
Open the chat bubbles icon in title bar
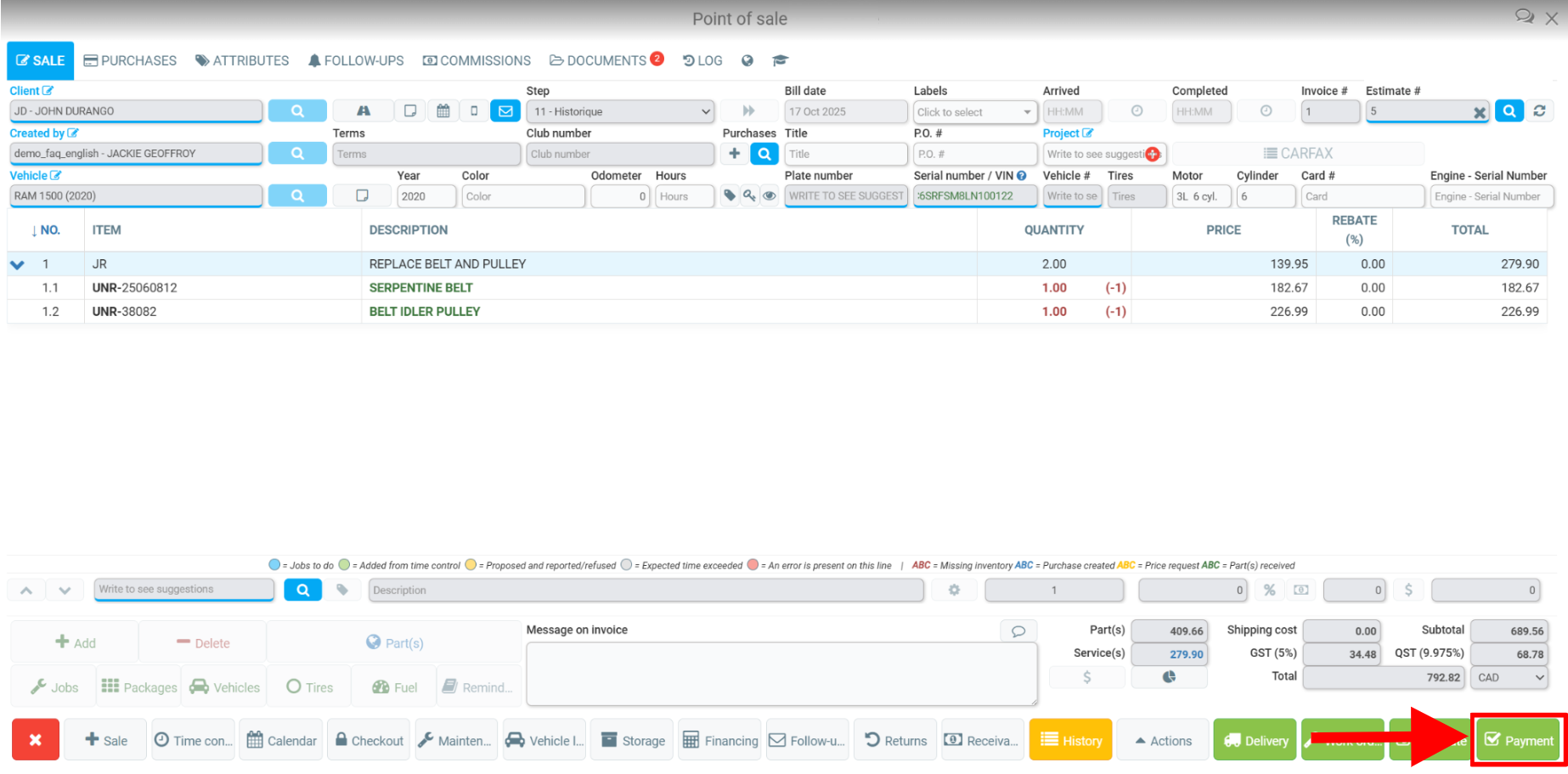[1525, 17]
